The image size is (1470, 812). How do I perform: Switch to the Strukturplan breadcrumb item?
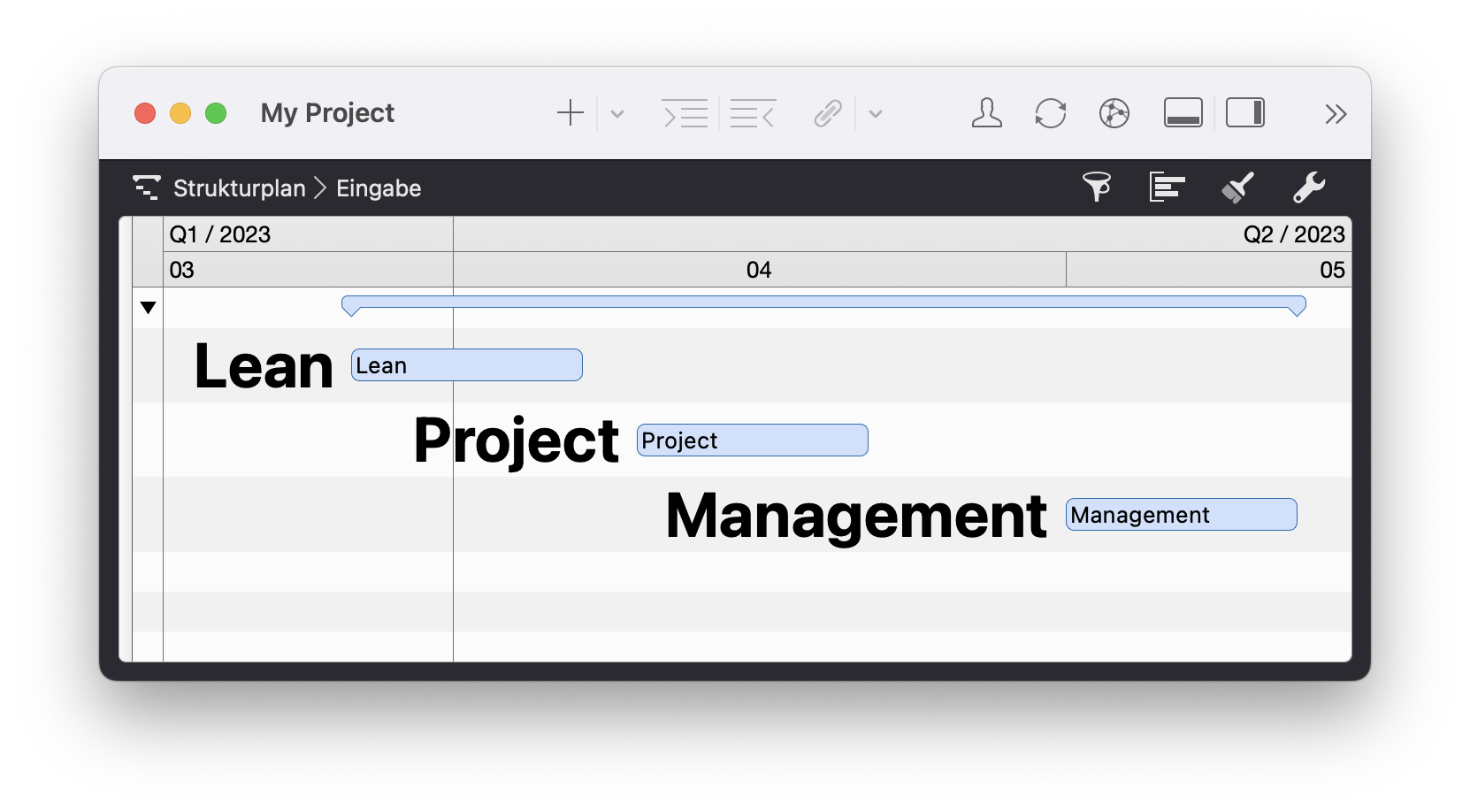click(x=239, y=188)
